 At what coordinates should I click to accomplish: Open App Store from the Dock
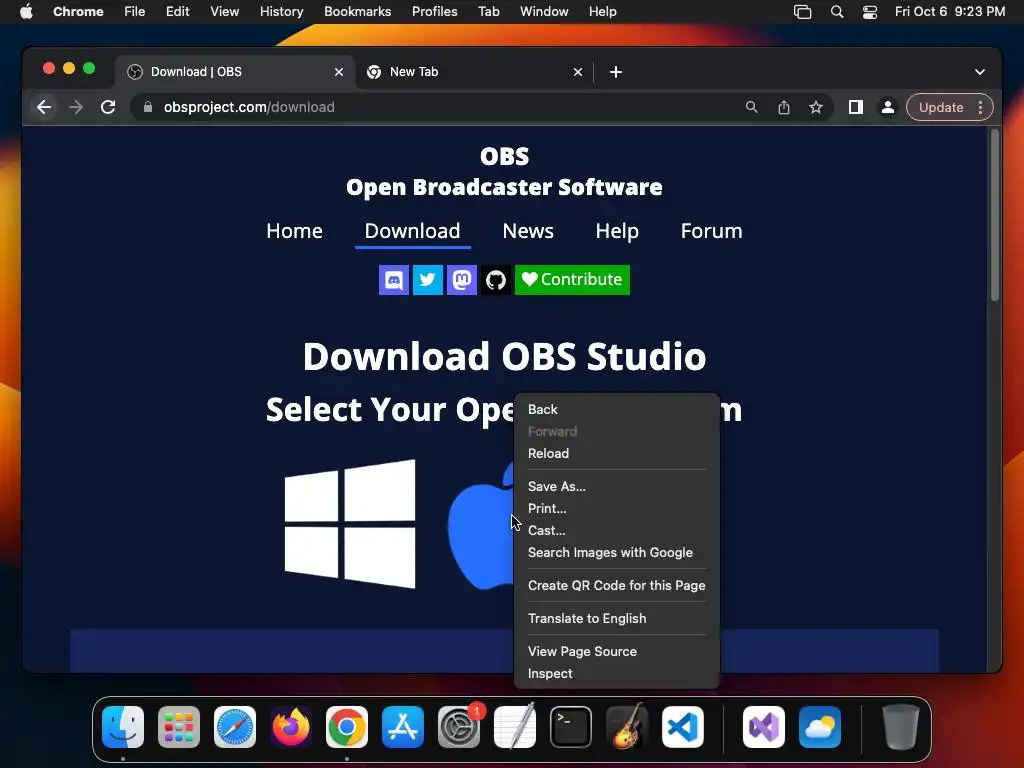[x=403, y=727]
